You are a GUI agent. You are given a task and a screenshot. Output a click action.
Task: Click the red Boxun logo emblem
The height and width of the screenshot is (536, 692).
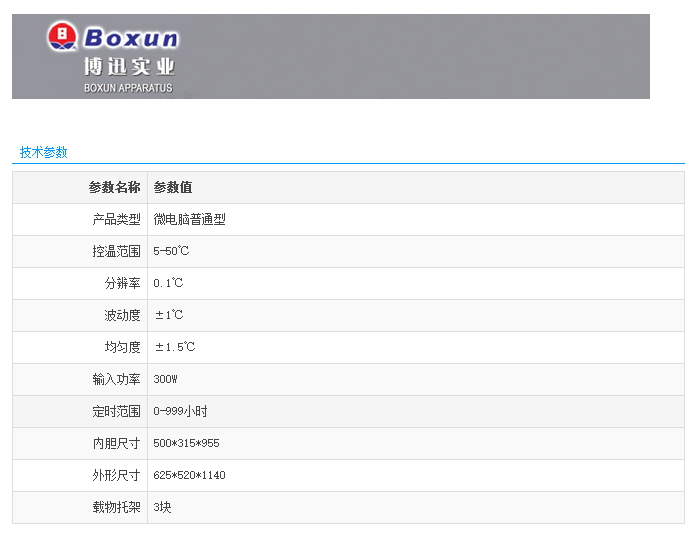click(x=62, y=38)
